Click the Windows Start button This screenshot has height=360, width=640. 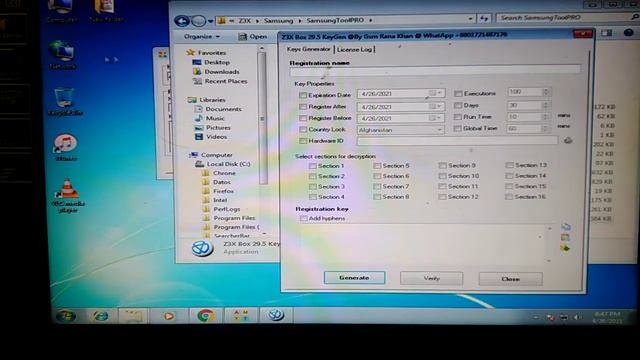(65, 316)
